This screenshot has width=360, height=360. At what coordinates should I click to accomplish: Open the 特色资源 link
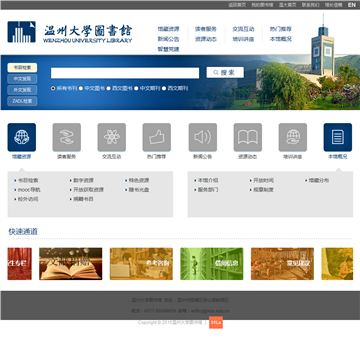(x=139, y=180)
